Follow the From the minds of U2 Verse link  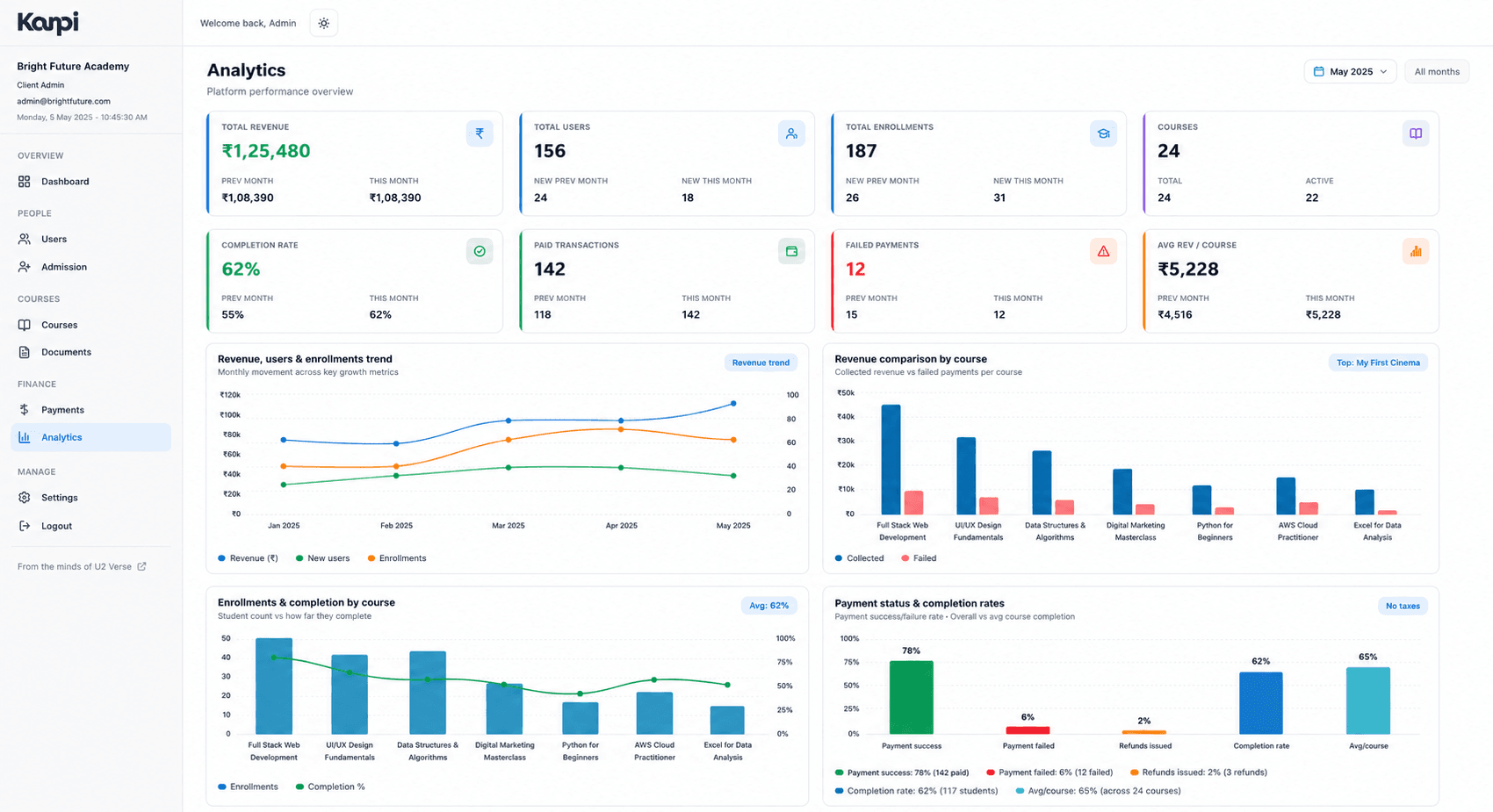[82, 566]
